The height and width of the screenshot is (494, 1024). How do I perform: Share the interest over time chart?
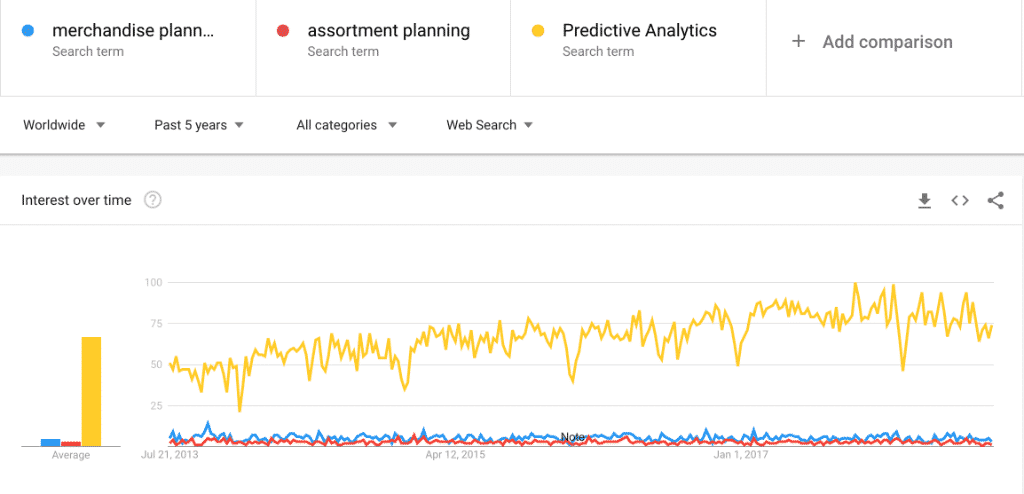click(995, 201)
